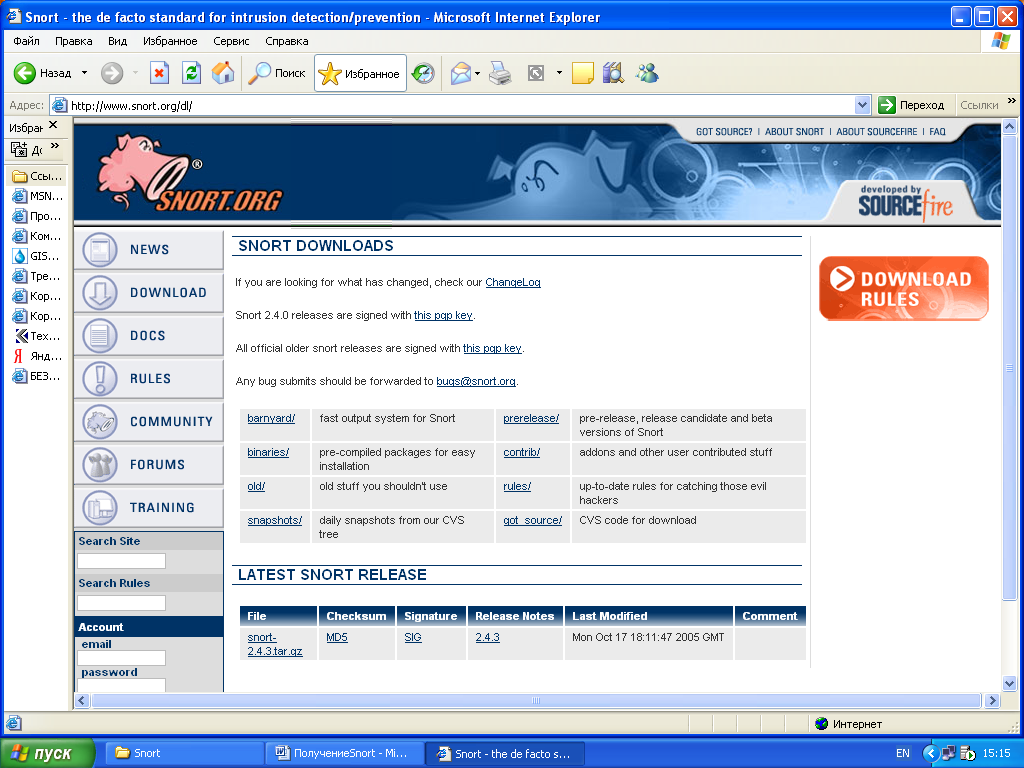
Task: Click the Community section icon
Action: tap(100, 421)
